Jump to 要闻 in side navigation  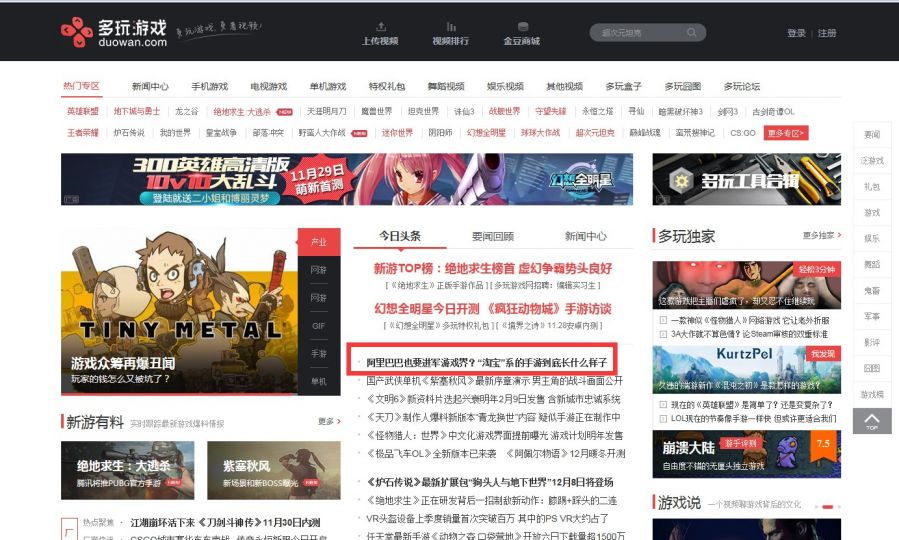point(872,135)
